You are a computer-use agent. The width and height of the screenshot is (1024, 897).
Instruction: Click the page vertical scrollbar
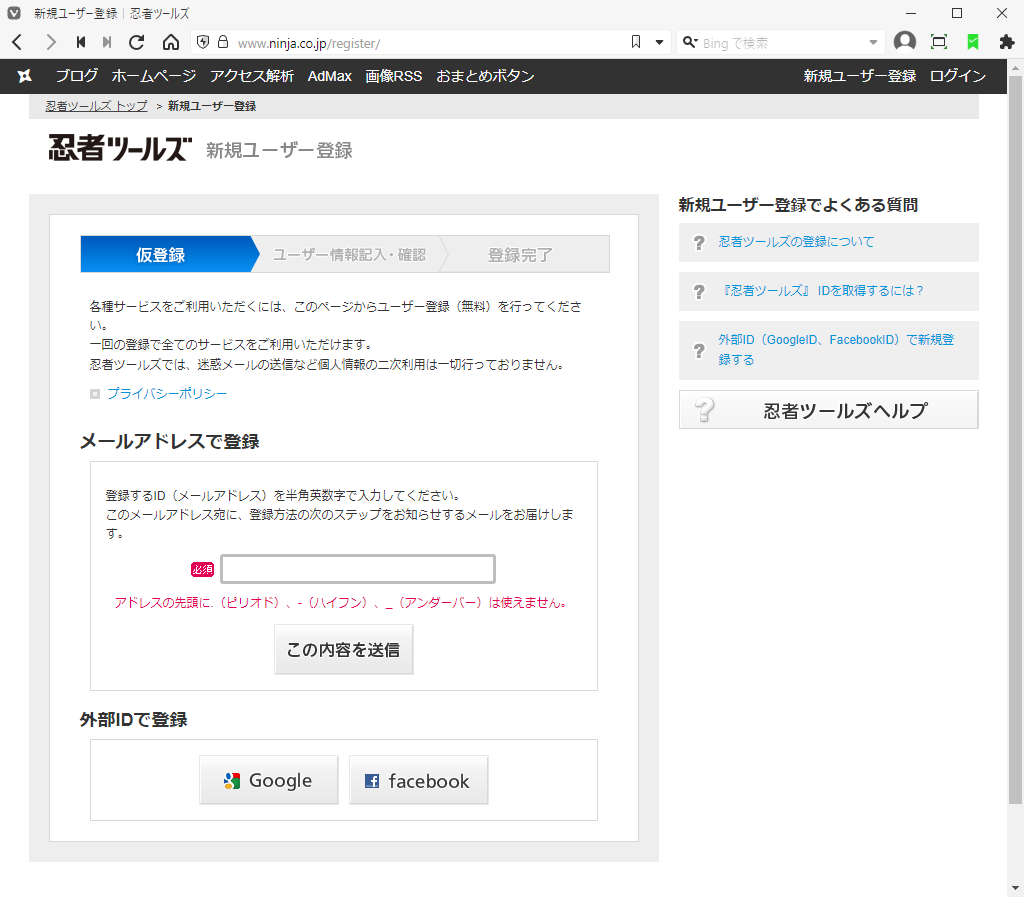(x=1015, y=437)
